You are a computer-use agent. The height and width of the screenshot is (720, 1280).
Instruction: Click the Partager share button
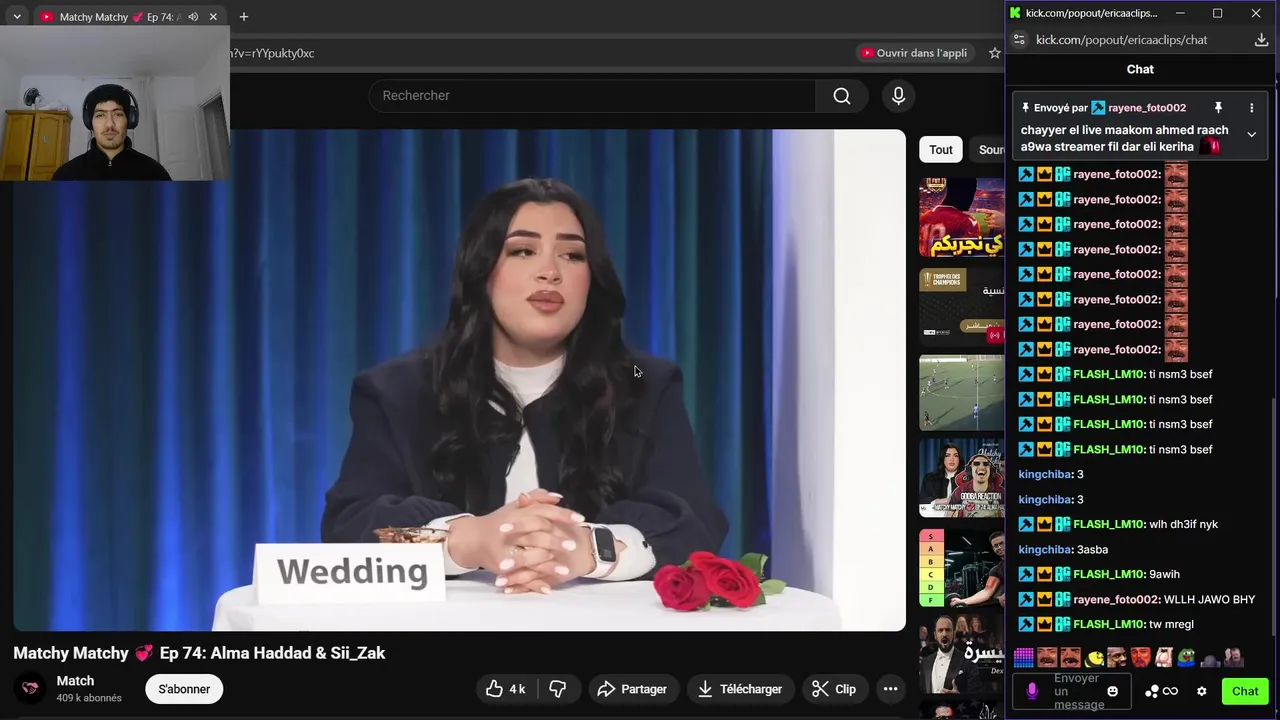point(632,689)
